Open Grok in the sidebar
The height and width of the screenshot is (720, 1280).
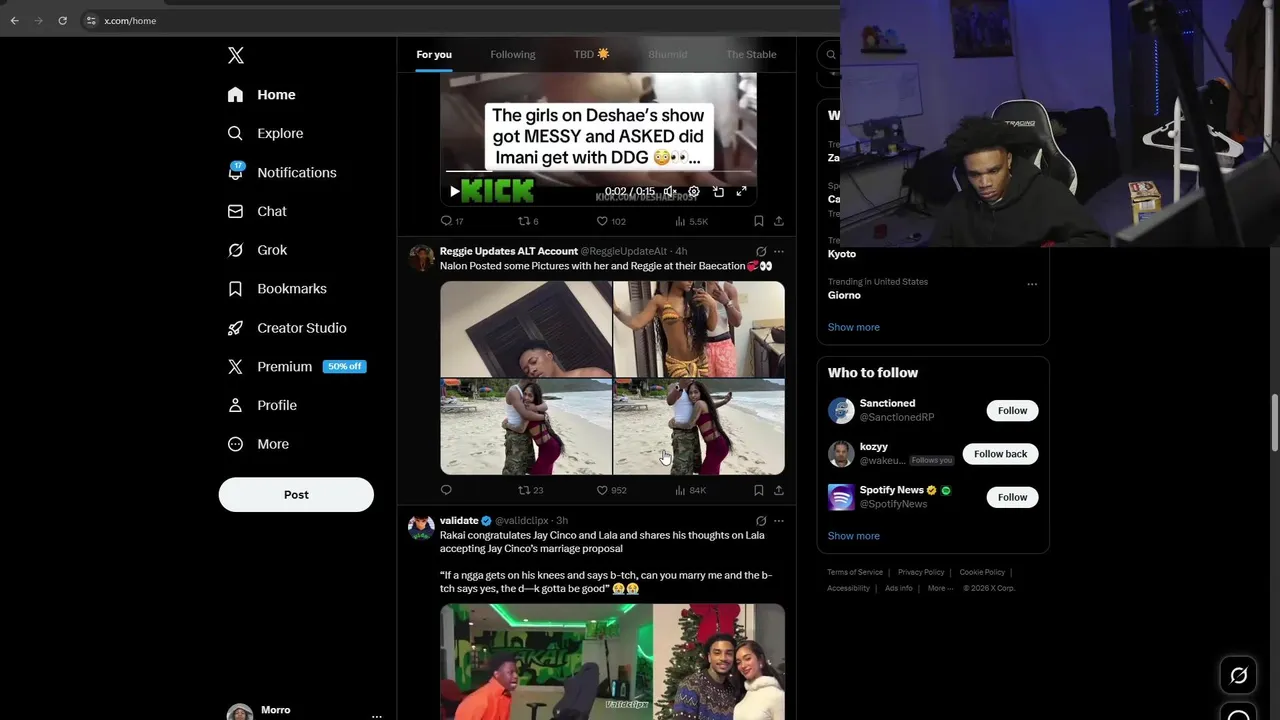click(x=256, y=250)
